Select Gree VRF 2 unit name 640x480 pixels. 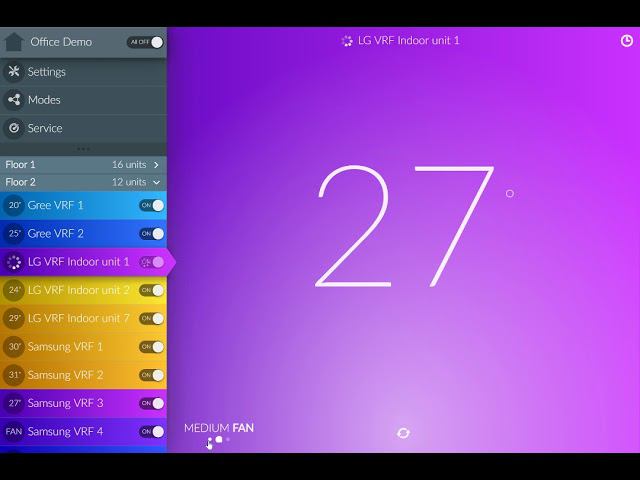[x=55, y=233]
